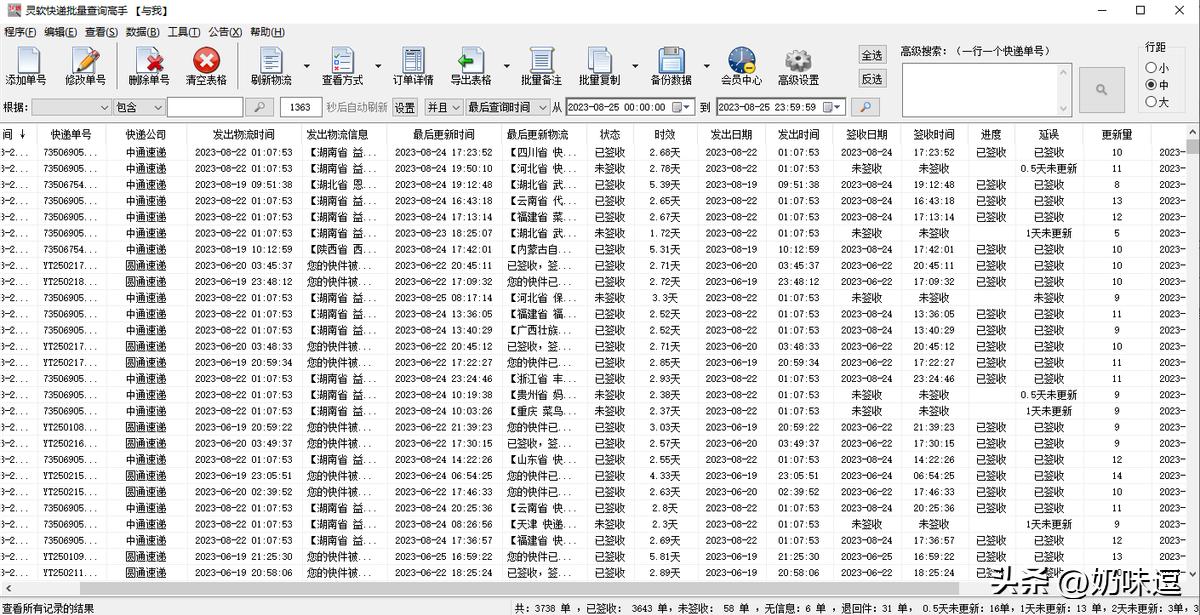Click the 添加单号 toolbar icon
This screenshot has width=1200, height=615.
pos(25,66)
